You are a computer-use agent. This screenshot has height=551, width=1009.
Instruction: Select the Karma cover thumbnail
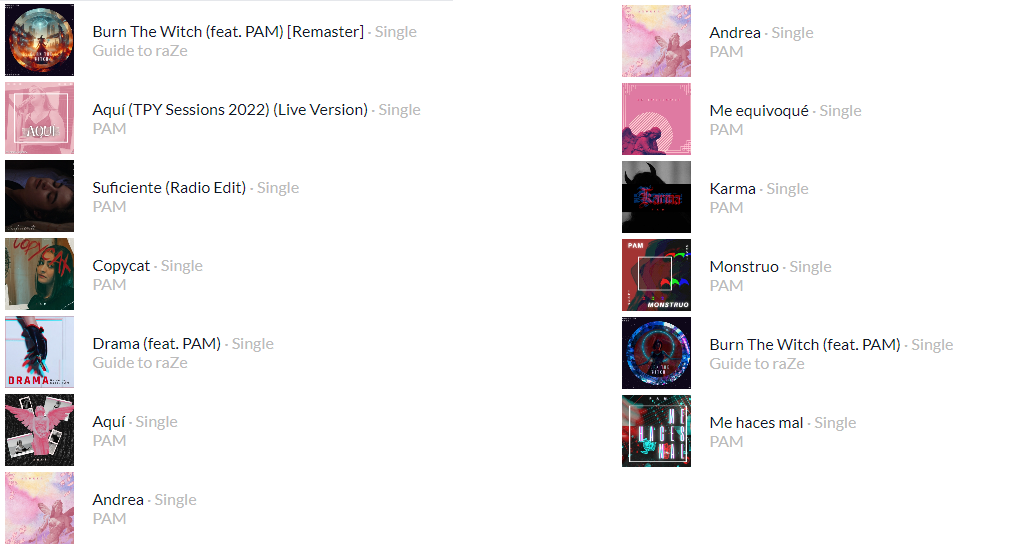tap(656, 197)
